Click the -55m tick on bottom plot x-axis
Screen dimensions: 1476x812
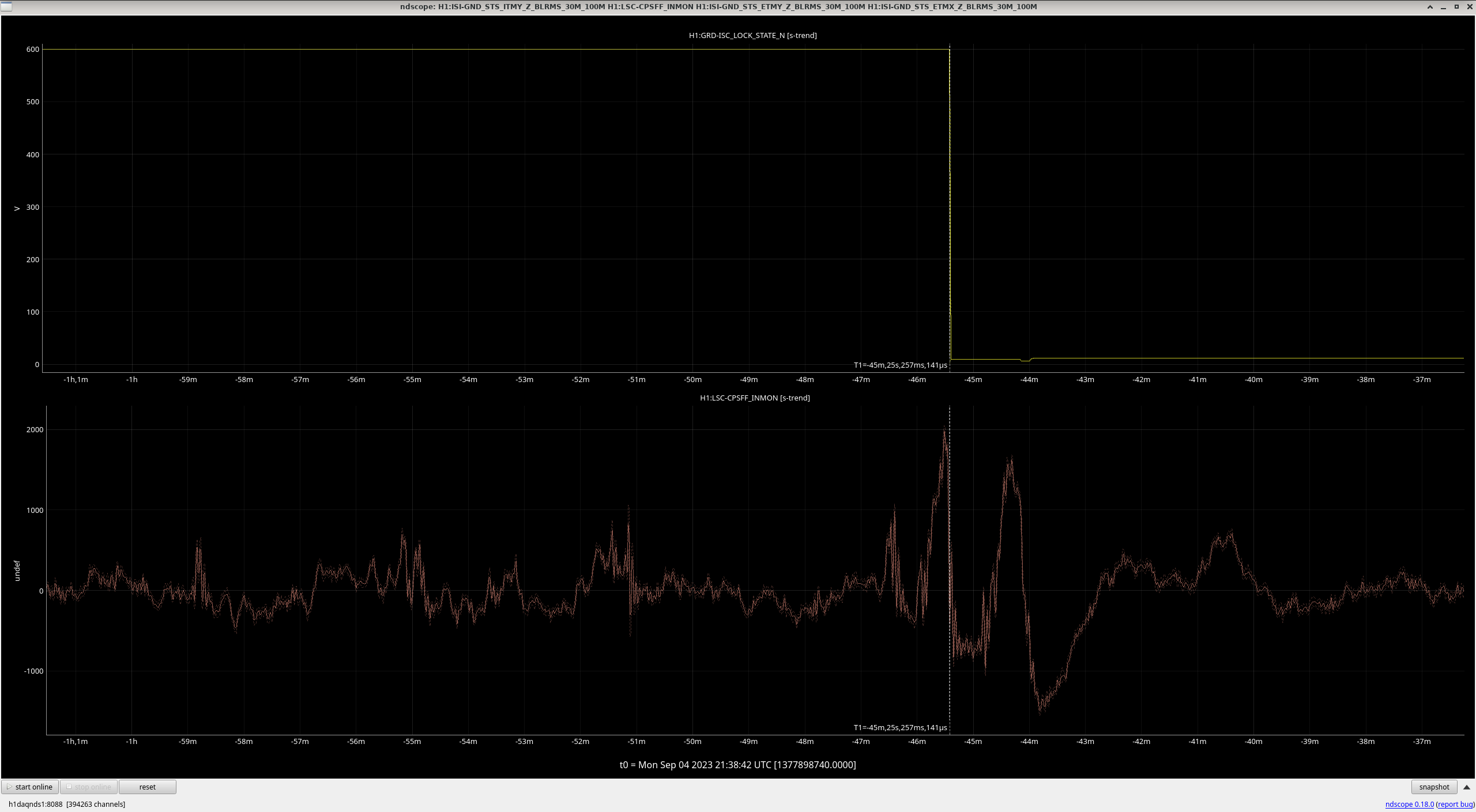point(412,741)
